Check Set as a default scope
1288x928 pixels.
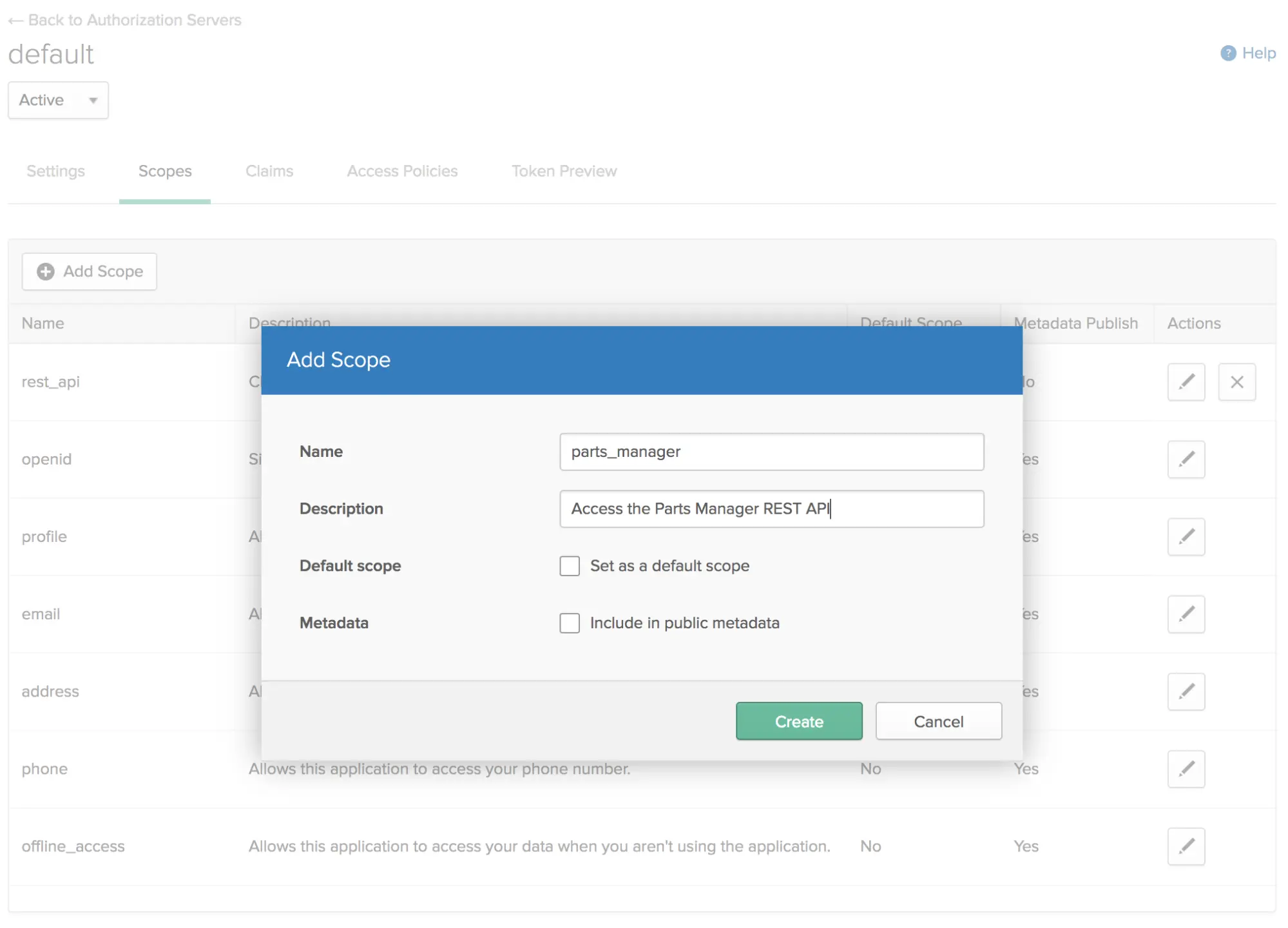pos(570,566)
